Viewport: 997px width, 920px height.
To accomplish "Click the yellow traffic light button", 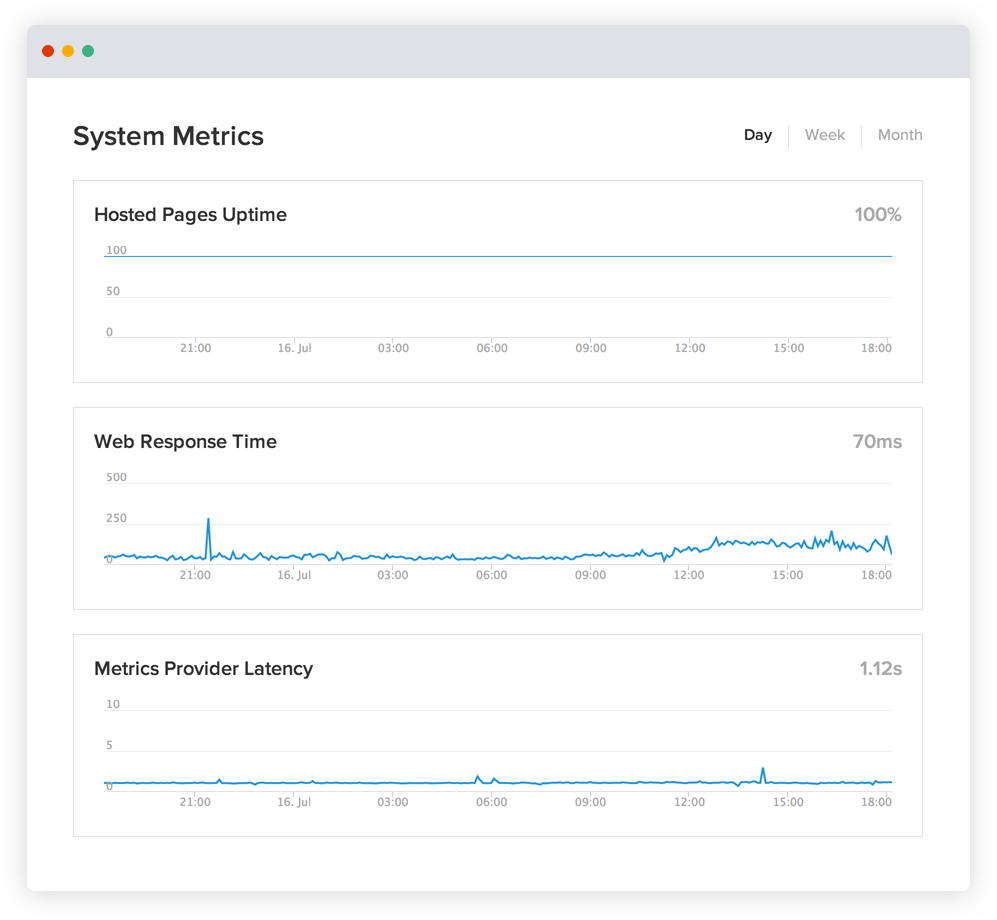I will pos(68,50).
